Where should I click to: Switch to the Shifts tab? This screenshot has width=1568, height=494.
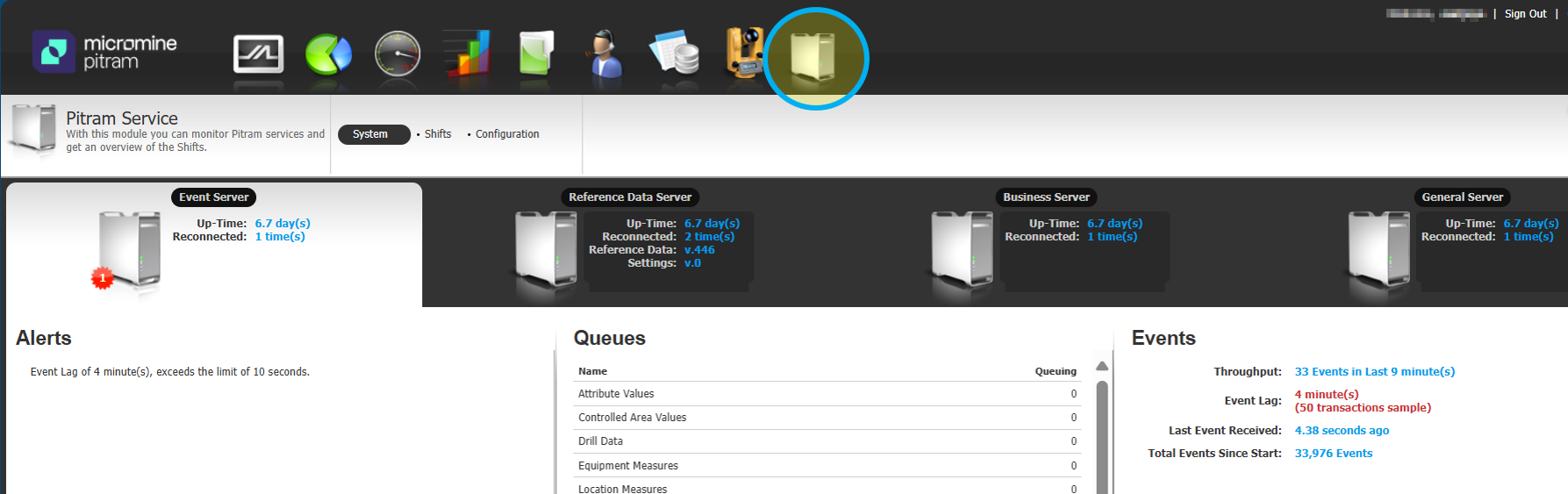point(437,134)
